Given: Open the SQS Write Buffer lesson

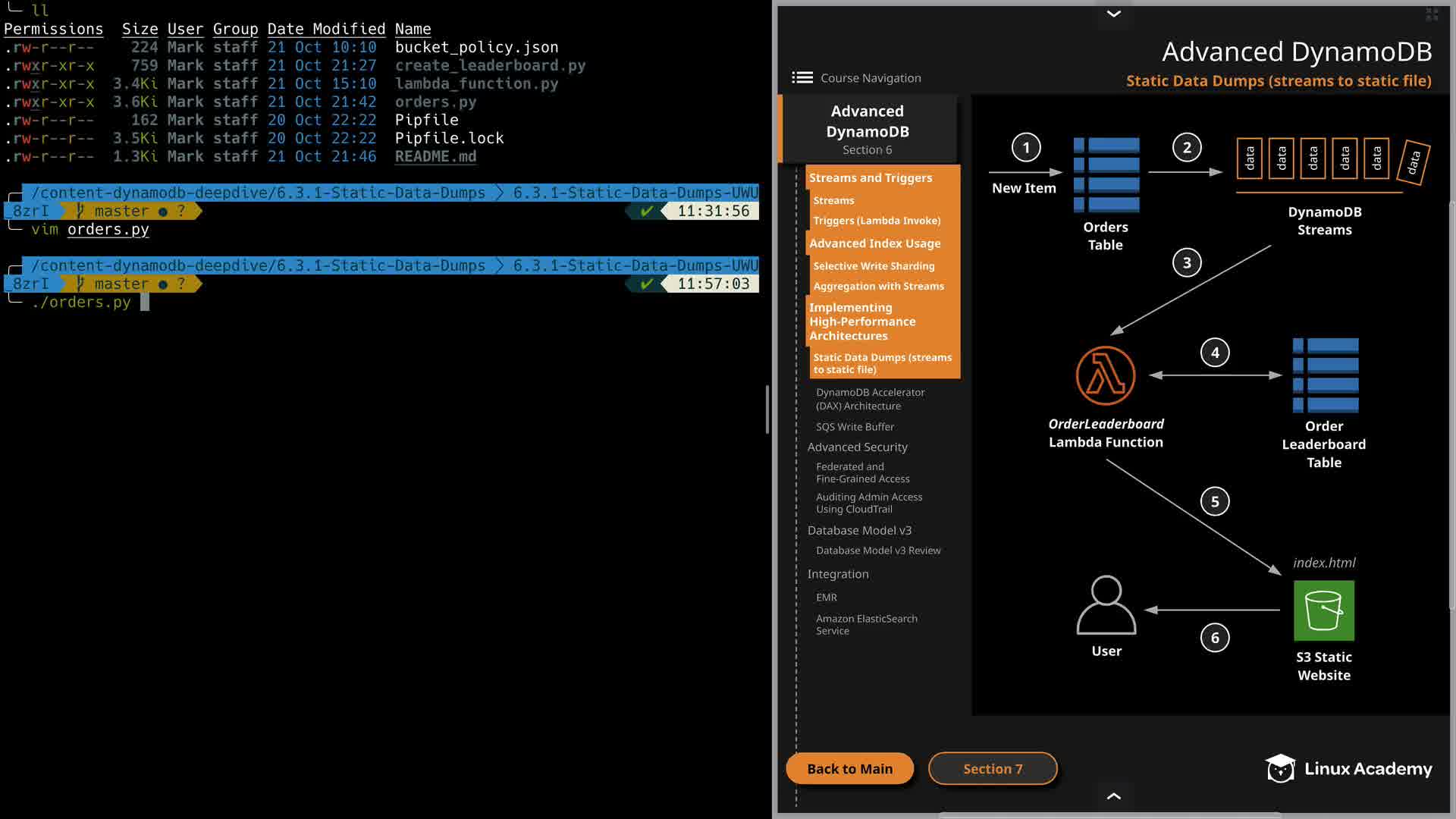Looking at the screenshot, I should point(855,427).
